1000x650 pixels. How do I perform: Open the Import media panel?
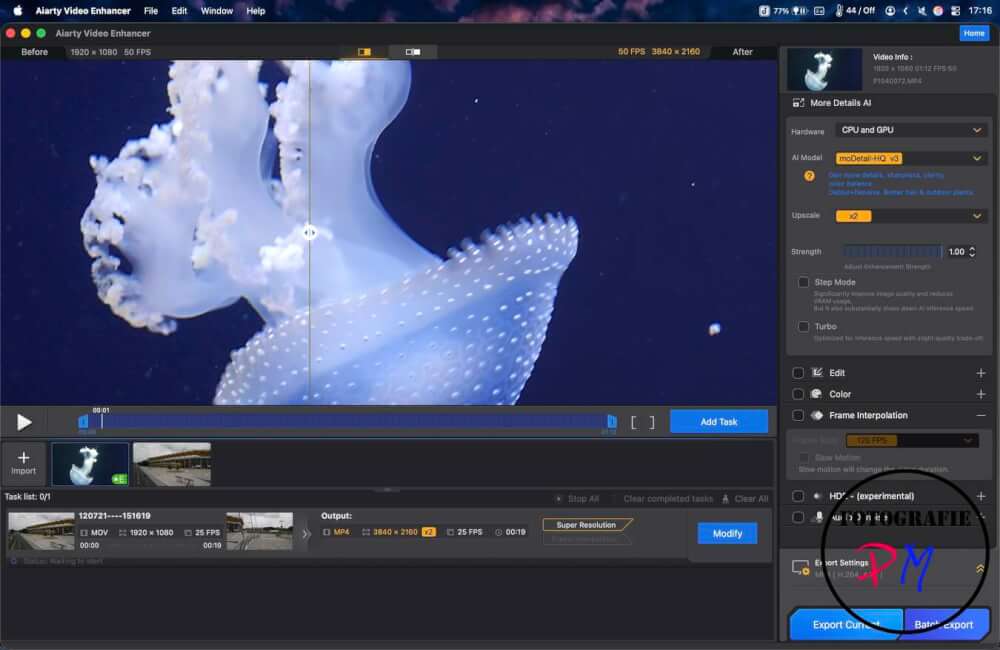coord(23,463)
